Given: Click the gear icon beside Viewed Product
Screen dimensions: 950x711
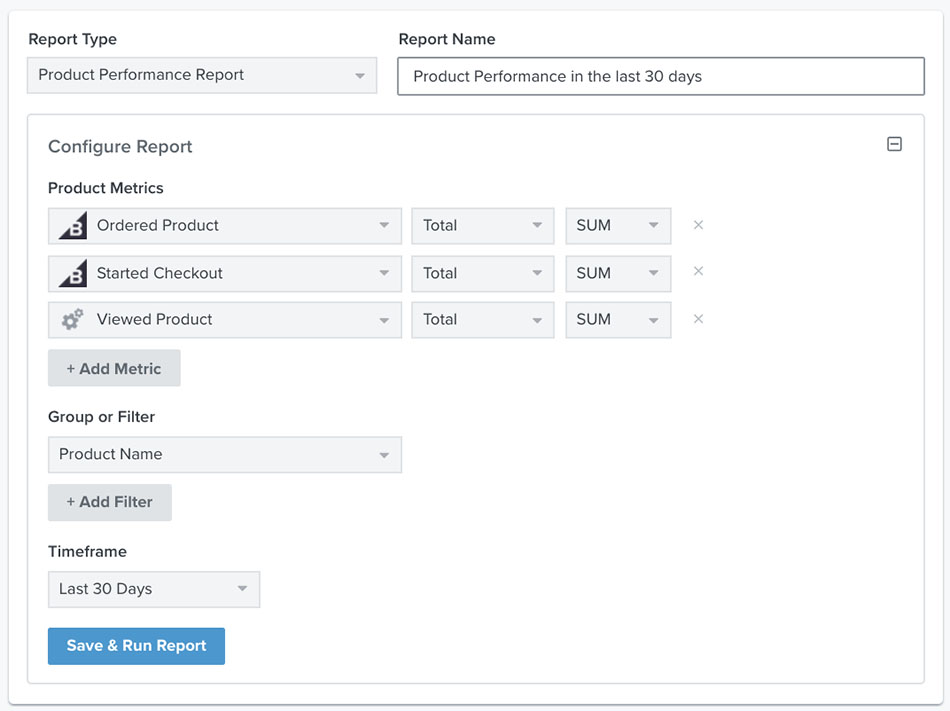Looking at the screenshot, I should [73, 320].
